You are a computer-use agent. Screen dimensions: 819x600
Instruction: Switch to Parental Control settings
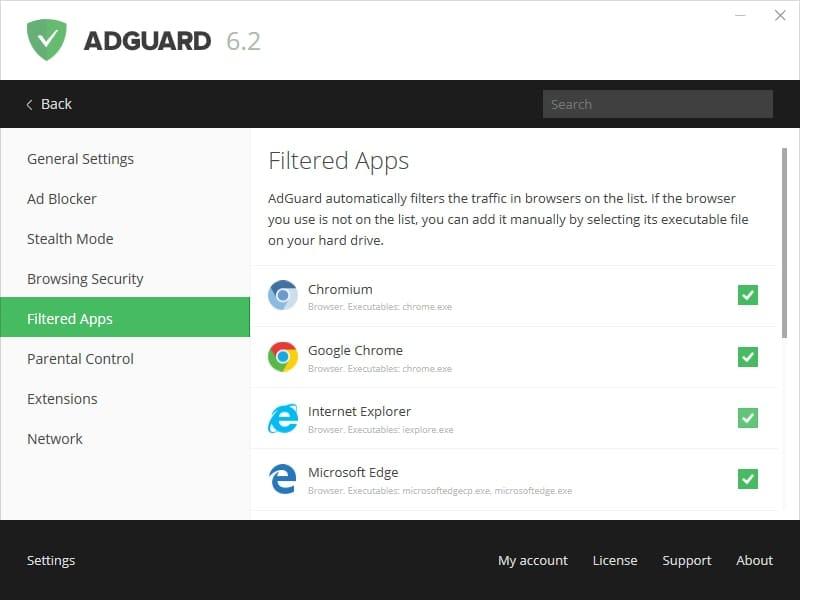coord(80,358)
